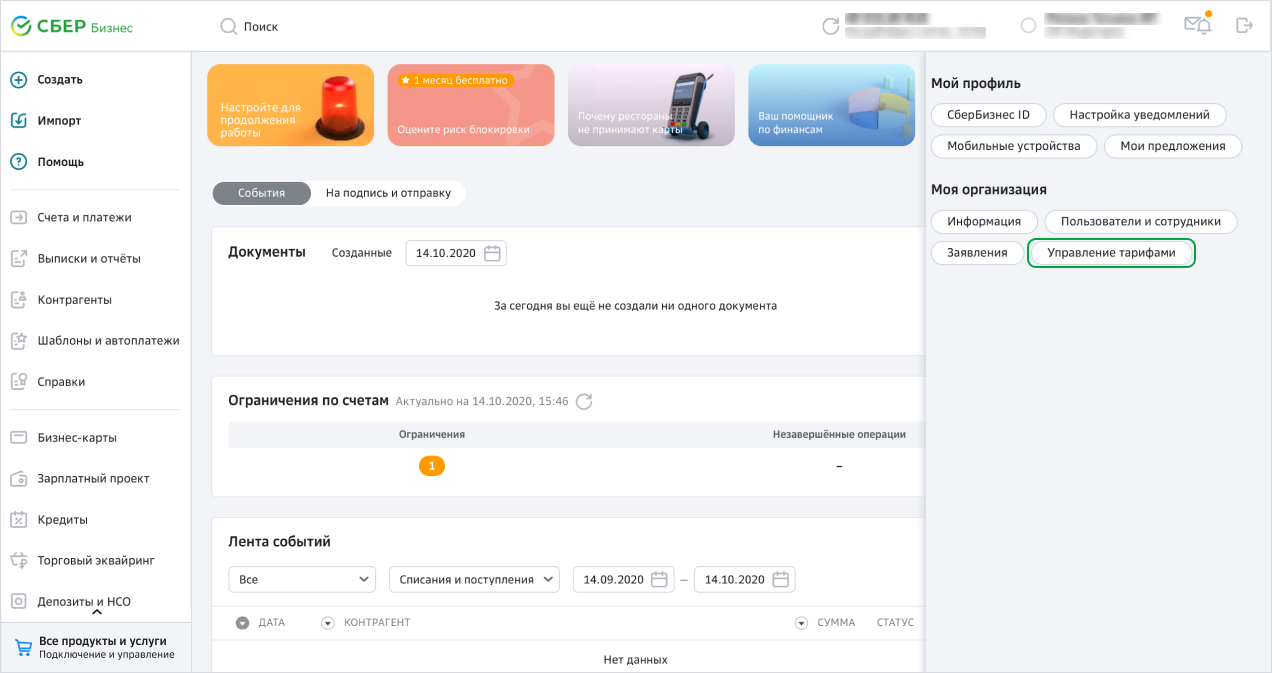1272x673 pixels.
Task: Sort by the ДАТА column arrow
Action: (242, 623)
